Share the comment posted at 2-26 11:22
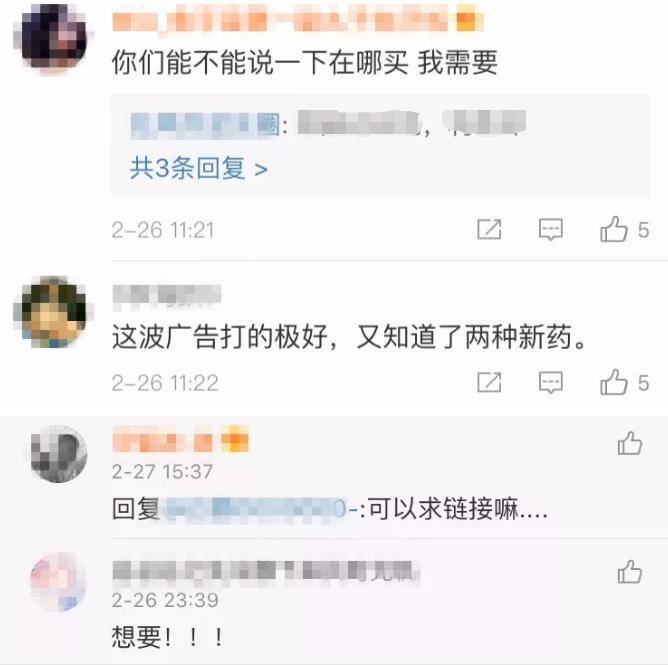 [x=489, y=382]
